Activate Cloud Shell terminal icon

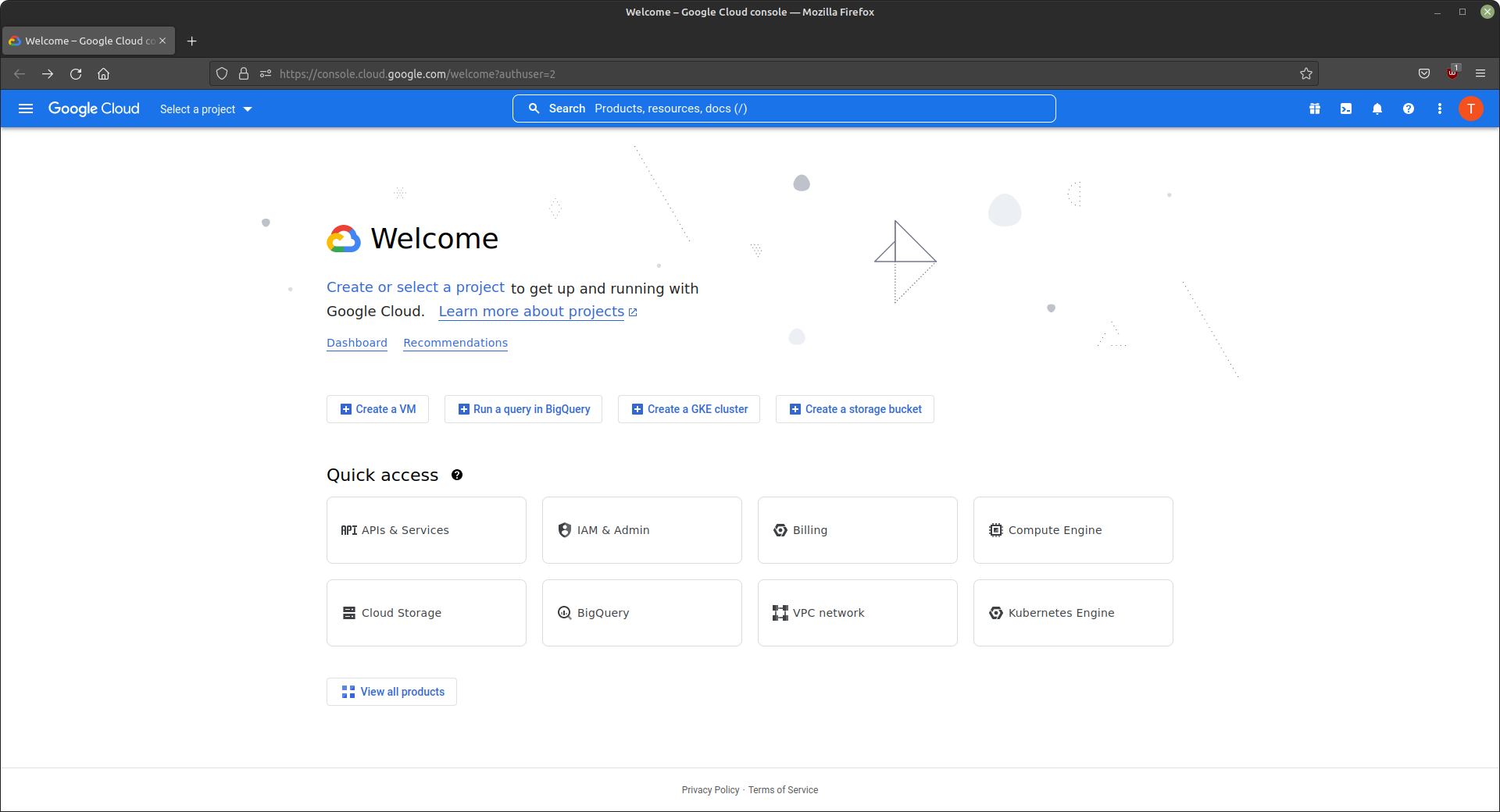[1346, 109]
